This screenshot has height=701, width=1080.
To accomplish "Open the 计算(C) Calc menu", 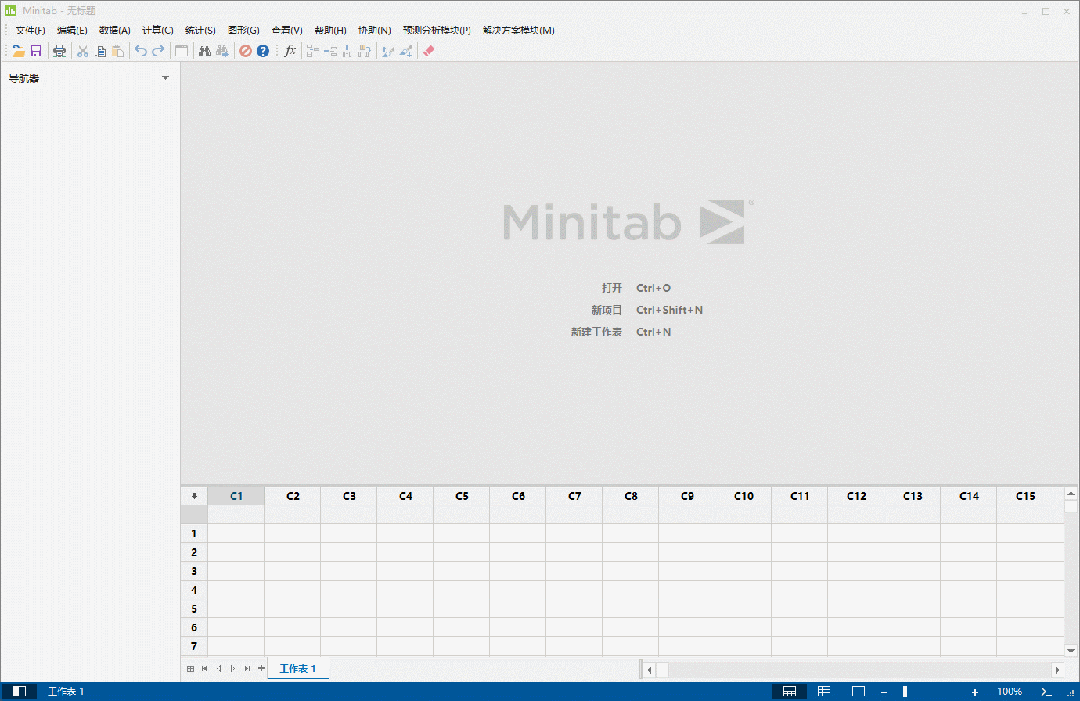I will [x=158, y=30].
